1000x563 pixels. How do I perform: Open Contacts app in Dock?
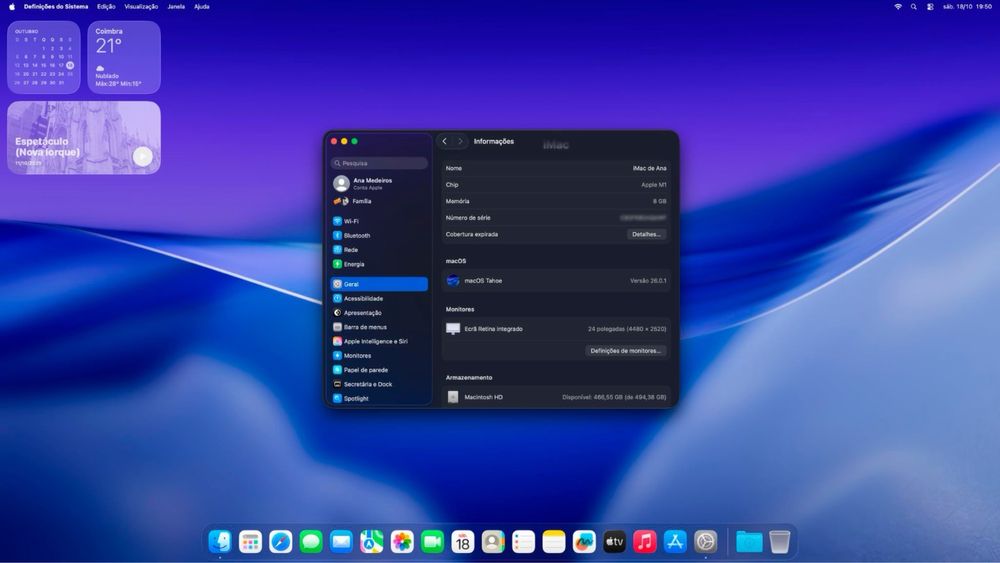click(493, 541)
